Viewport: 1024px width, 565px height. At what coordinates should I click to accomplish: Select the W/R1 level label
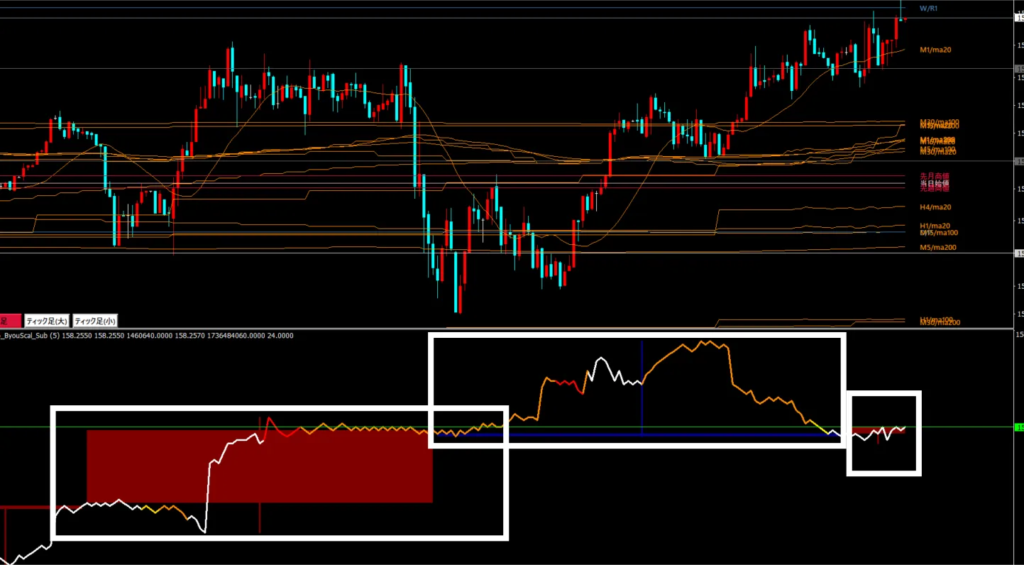tap(928, 8)
